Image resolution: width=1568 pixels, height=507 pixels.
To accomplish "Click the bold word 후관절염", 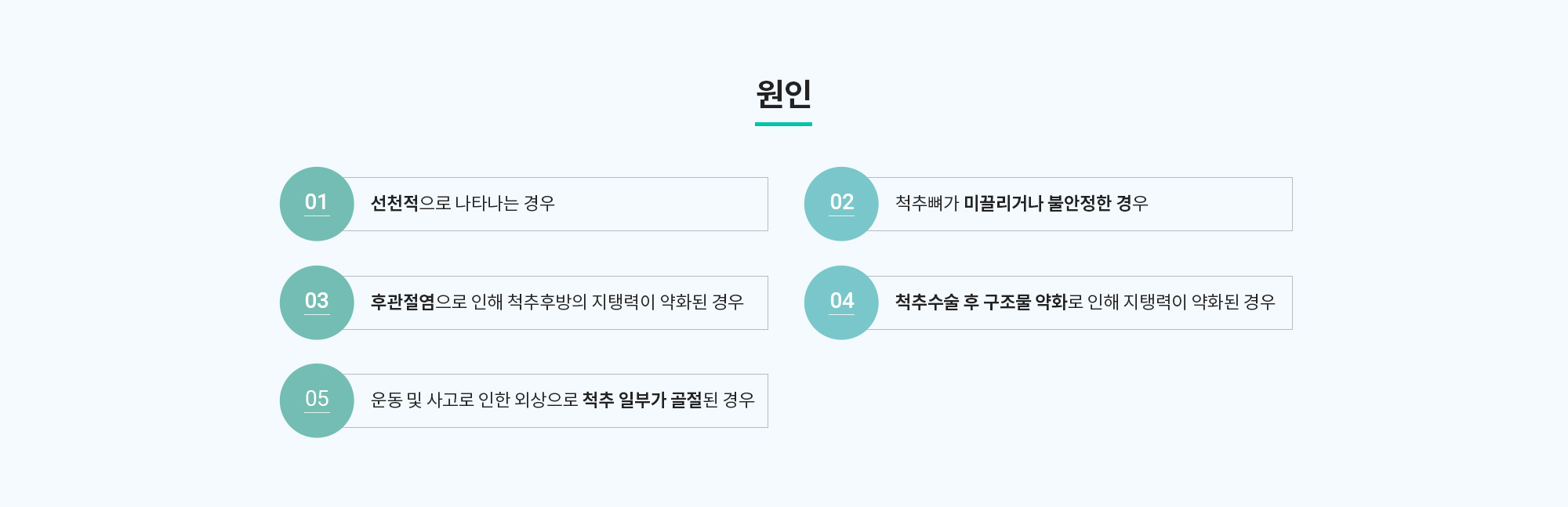I will click(x=402, y=302).
